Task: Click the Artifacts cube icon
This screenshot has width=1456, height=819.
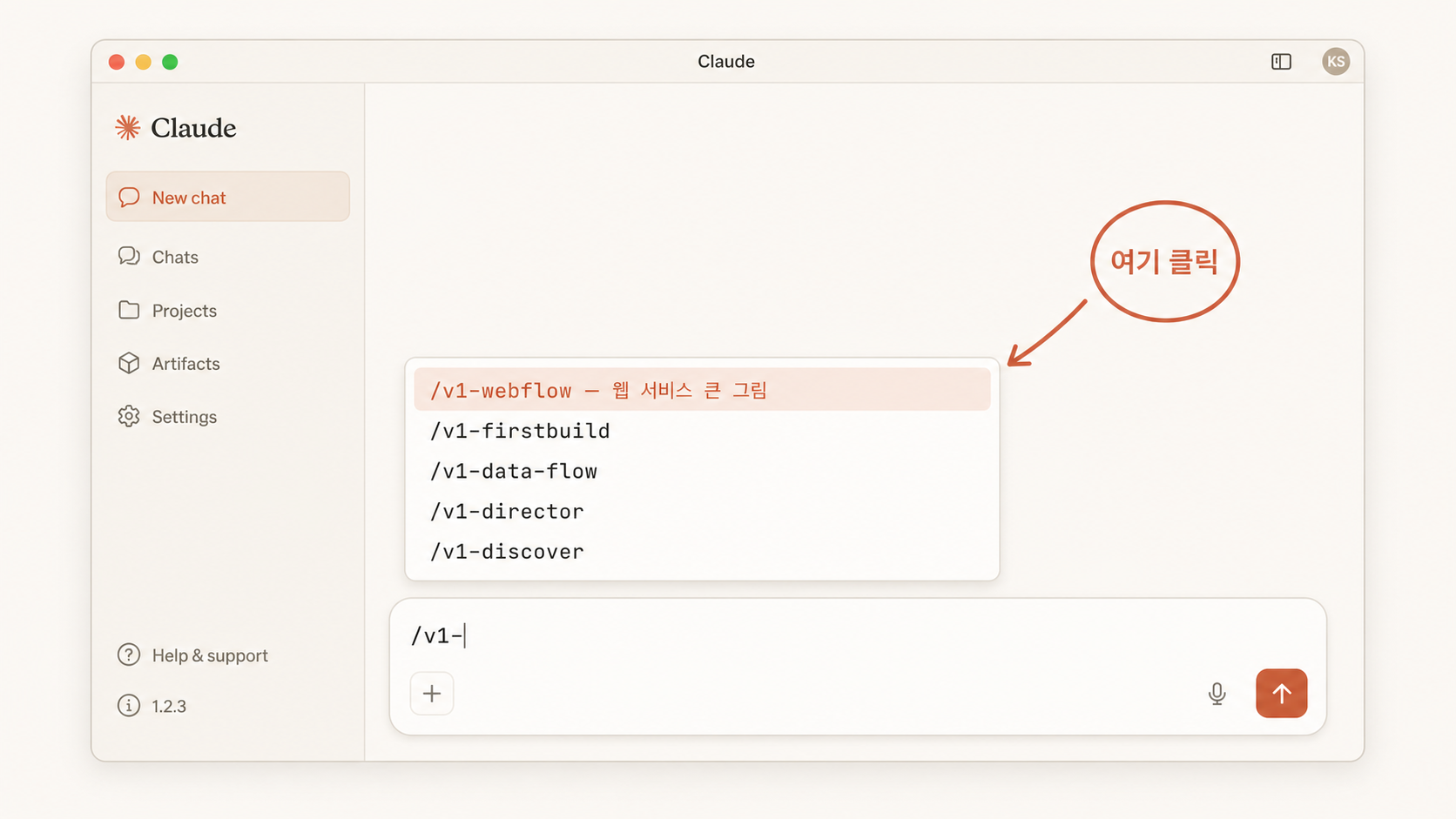Action: [x=129, y=363]
